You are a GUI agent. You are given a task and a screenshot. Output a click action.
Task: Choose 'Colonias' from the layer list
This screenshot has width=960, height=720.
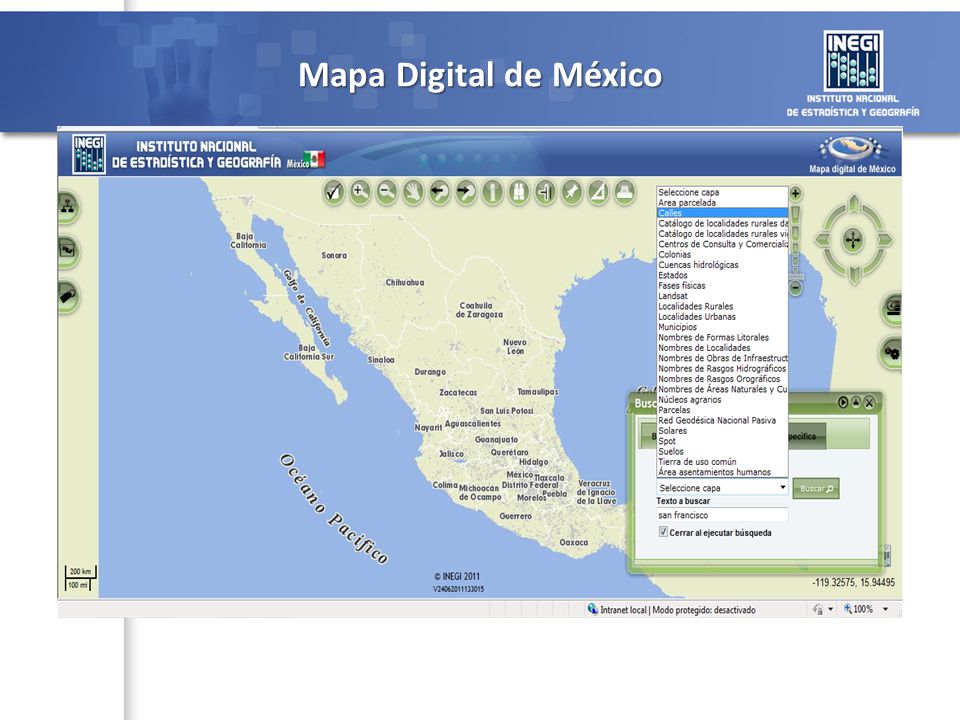722,255
